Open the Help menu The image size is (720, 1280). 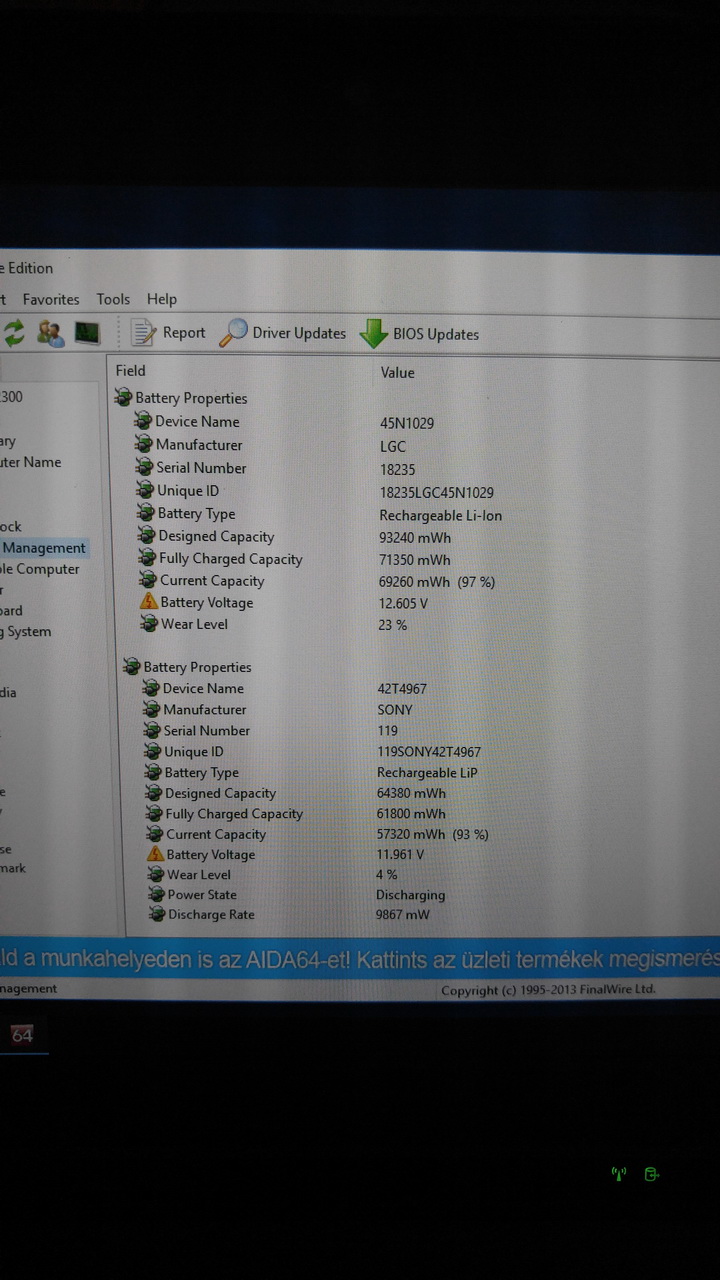click(162, 299)
